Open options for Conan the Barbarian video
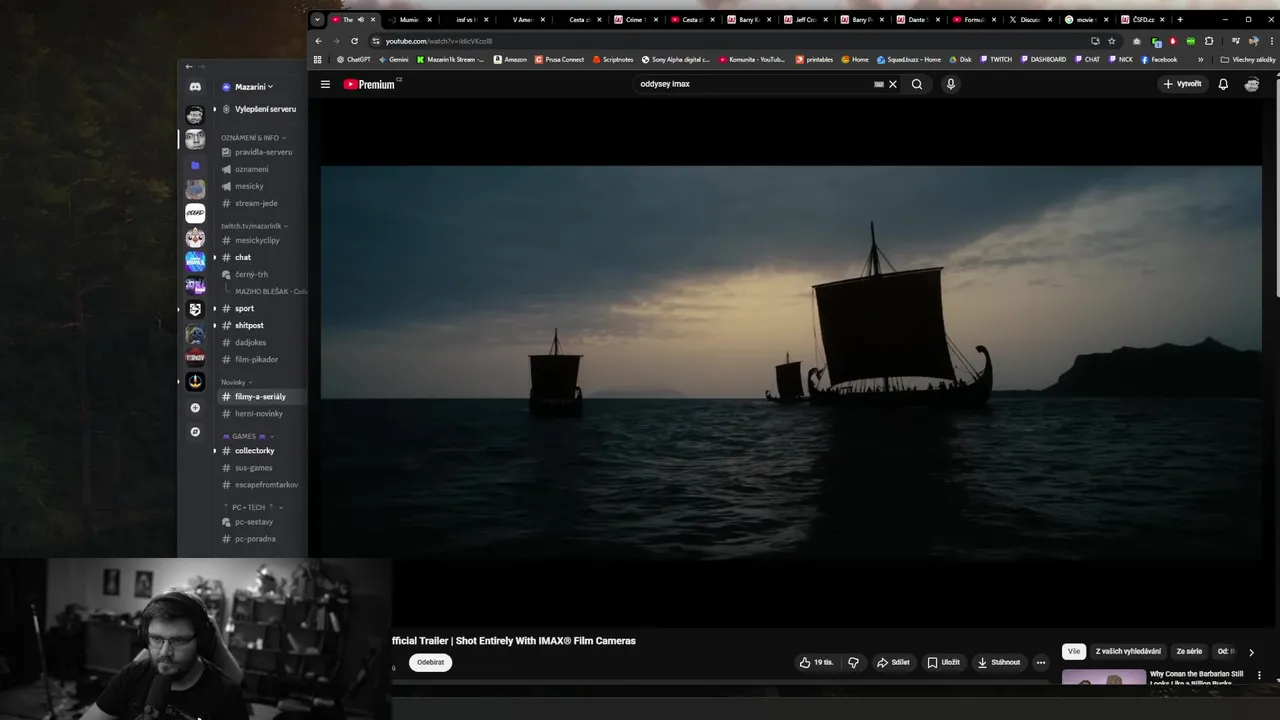The height and width of the screenshot is (720, 1280). [x=1259, y=675]
